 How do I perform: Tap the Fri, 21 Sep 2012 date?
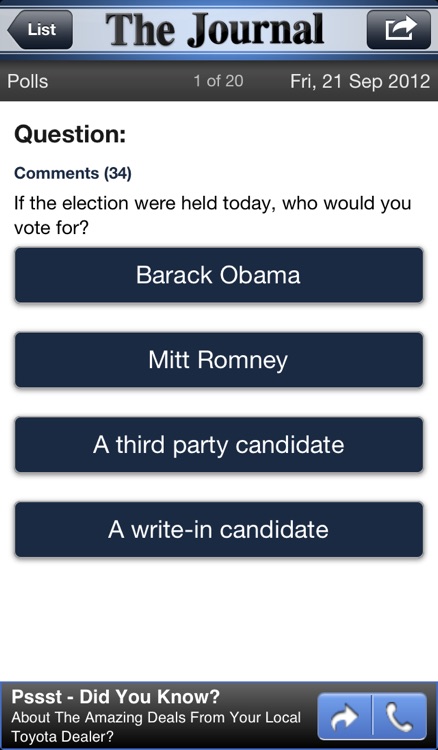click(360, 81)
